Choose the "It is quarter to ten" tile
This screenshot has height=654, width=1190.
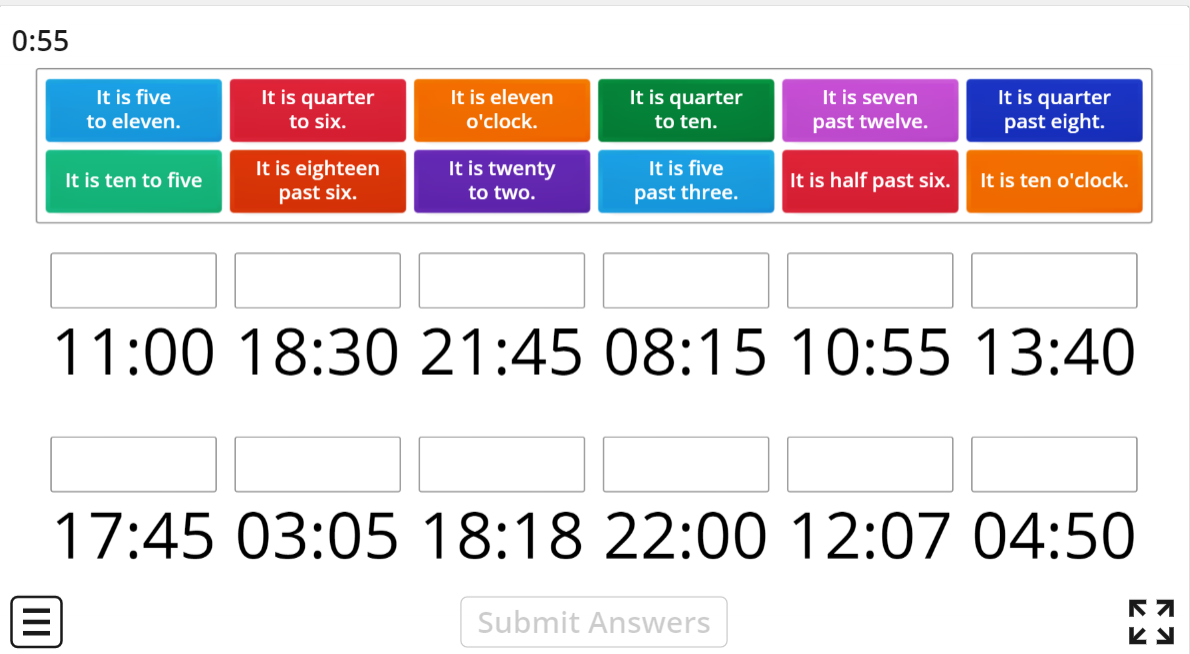[685, 110]
